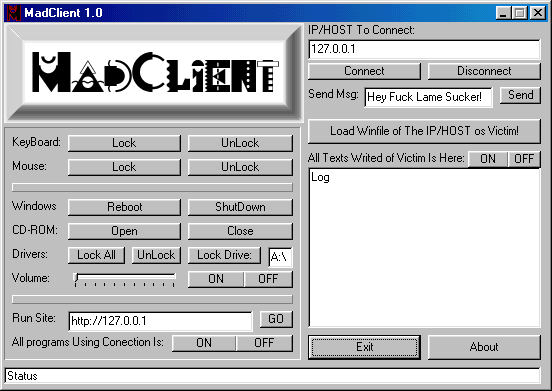
Task: Turn the Volume OFF
Action: tap(268, 279)
